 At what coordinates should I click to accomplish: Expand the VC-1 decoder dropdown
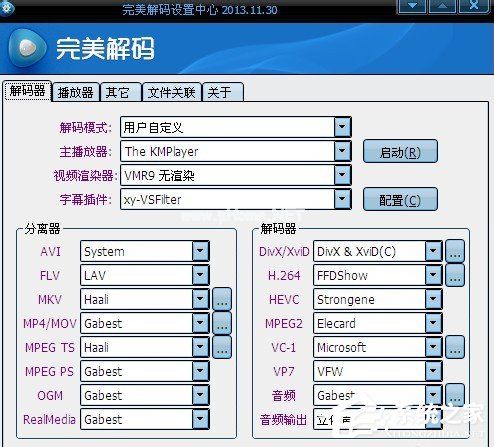pyautogui.click(x=433, y=347)
